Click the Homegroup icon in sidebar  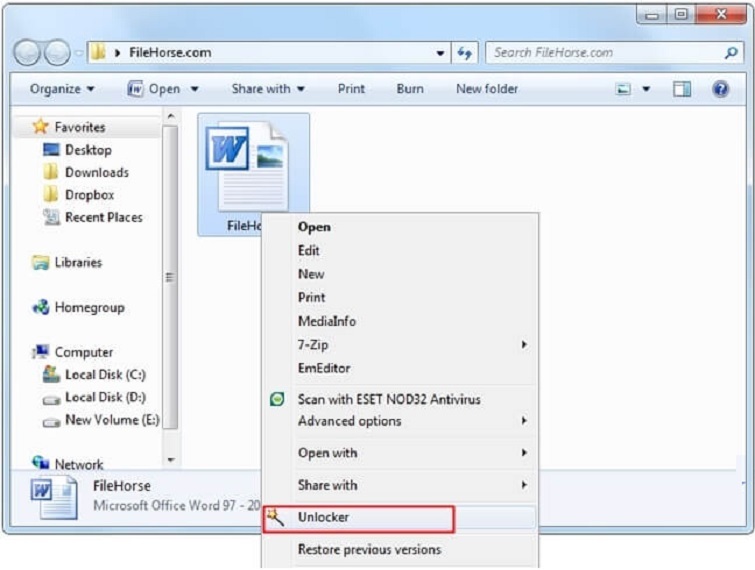coord(41,308)
